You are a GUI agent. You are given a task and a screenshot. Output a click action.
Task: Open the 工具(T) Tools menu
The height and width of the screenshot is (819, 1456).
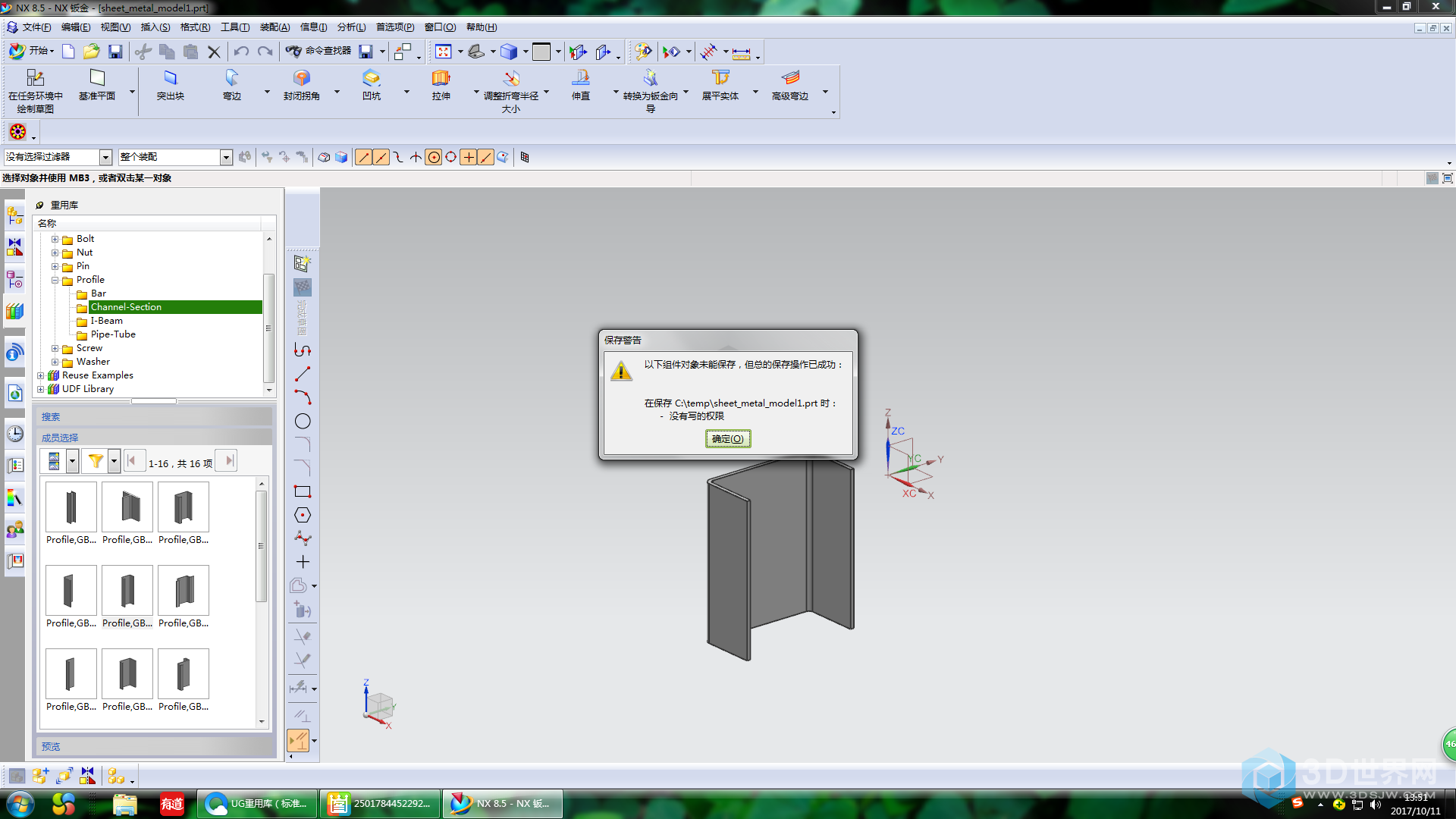(235, 27)
